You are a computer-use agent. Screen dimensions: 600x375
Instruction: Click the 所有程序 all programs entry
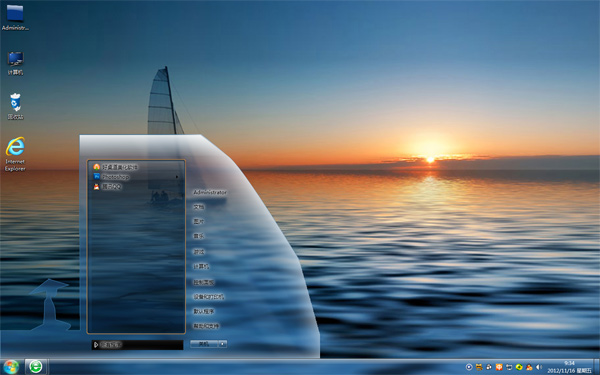pos(137,345)
